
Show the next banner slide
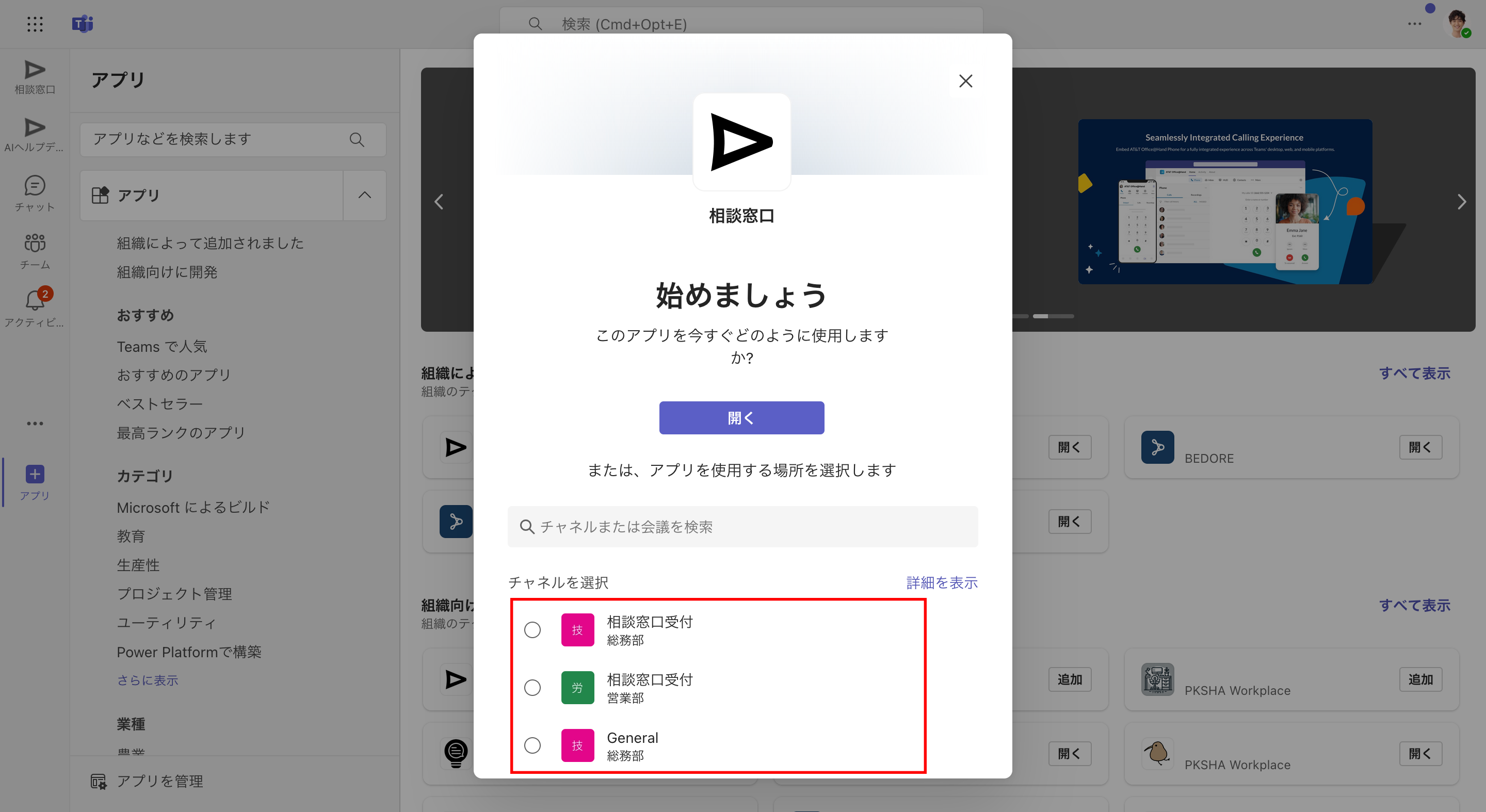(1461, 202)
